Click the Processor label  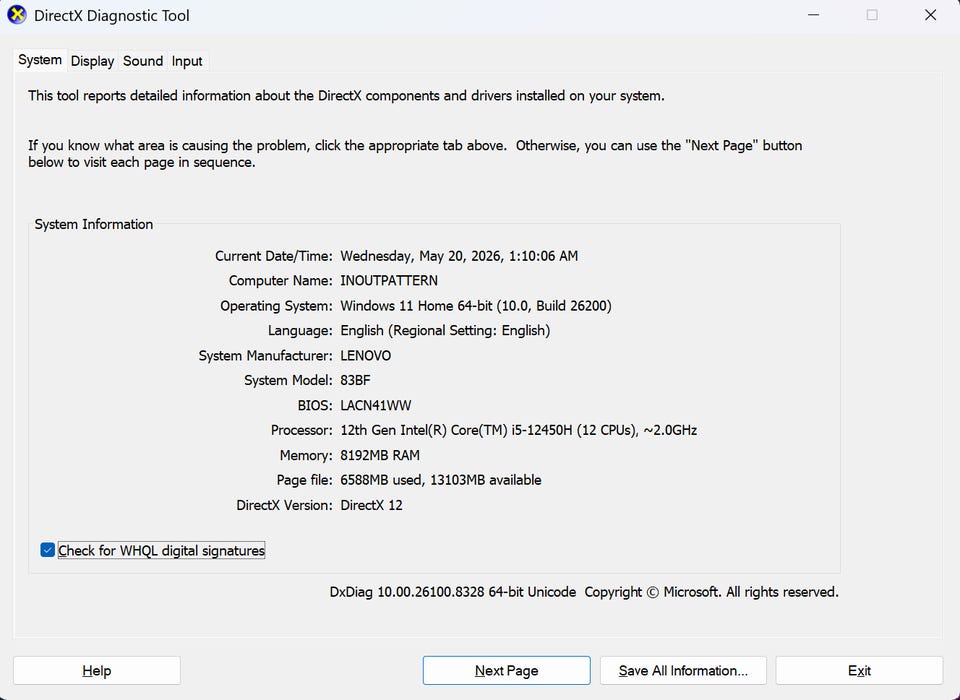click(x=302, y=431)
